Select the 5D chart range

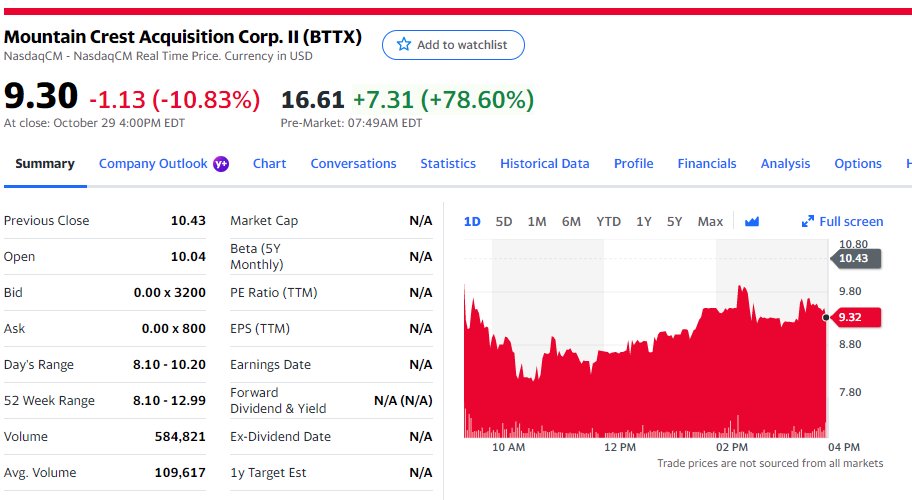tap(504, 222)
